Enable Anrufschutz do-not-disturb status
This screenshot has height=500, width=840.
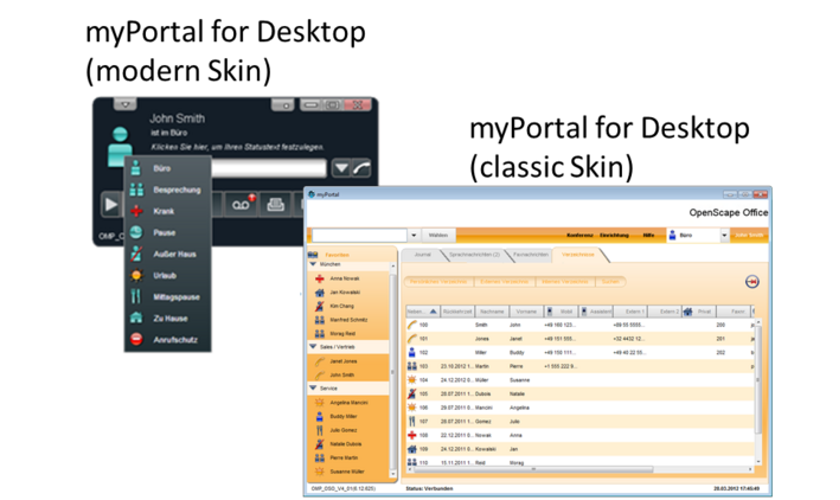pos(168,340)
